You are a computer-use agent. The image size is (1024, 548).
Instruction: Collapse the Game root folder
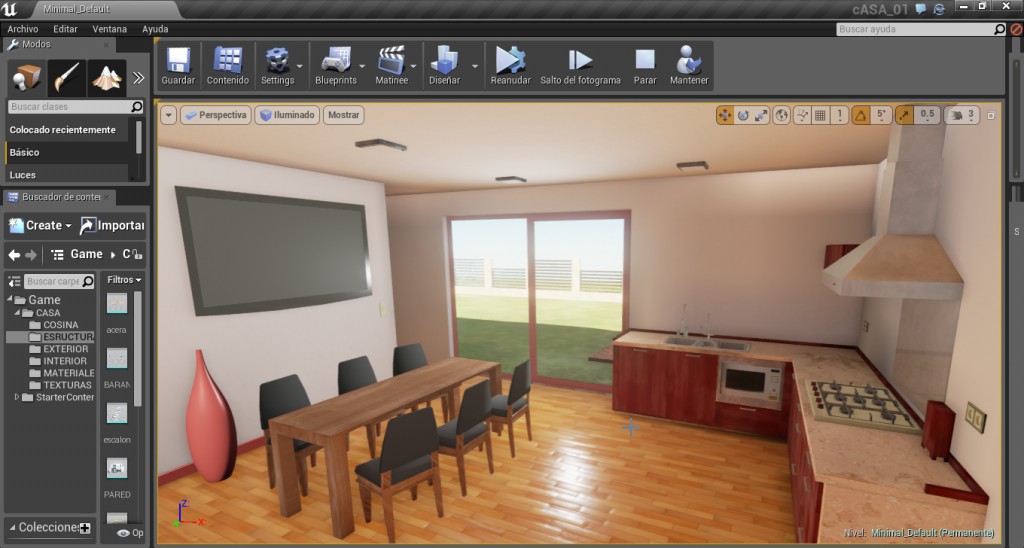[10, 299]
